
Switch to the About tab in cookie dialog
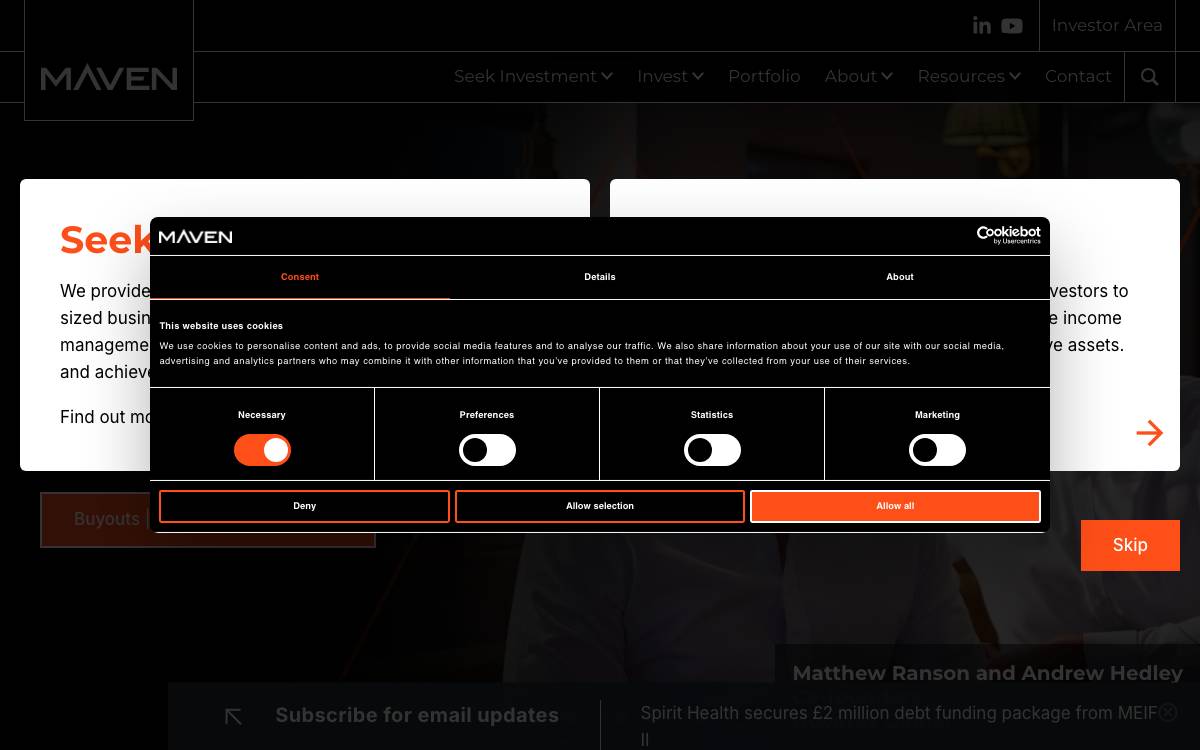point(900,277)
